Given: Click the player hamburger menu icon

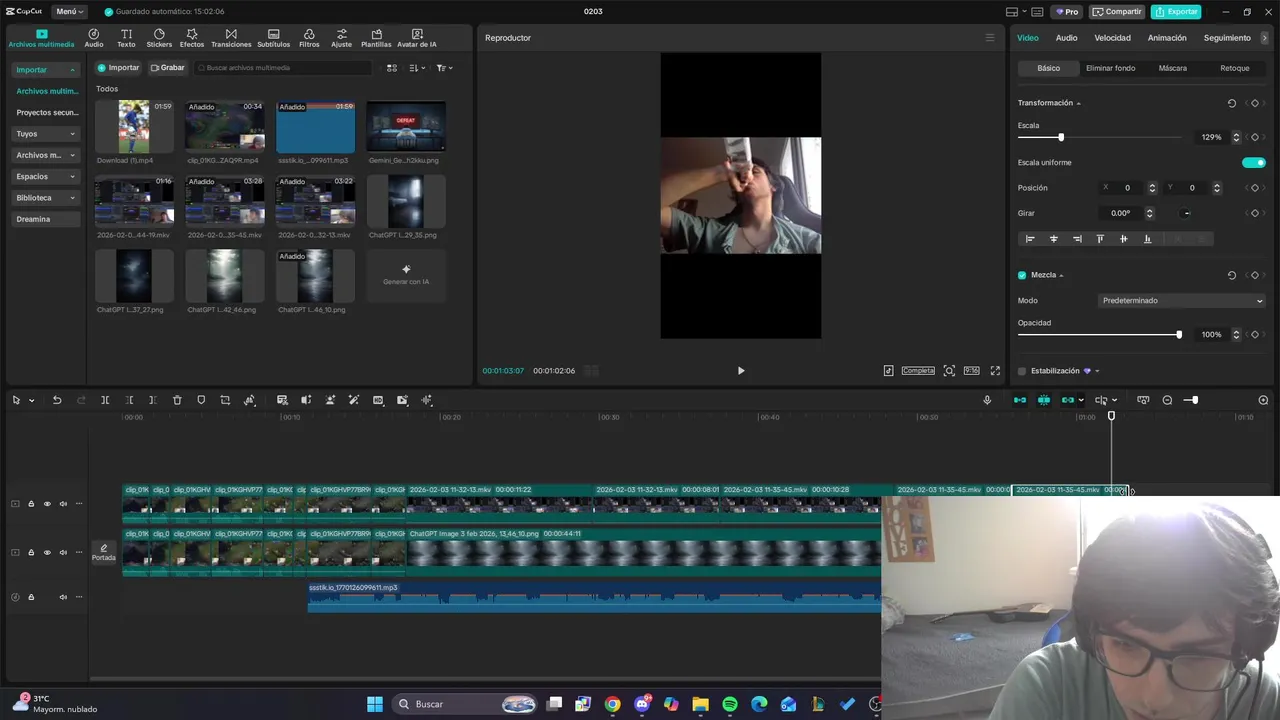Looking at the screenshot, I should coord(990,38).
